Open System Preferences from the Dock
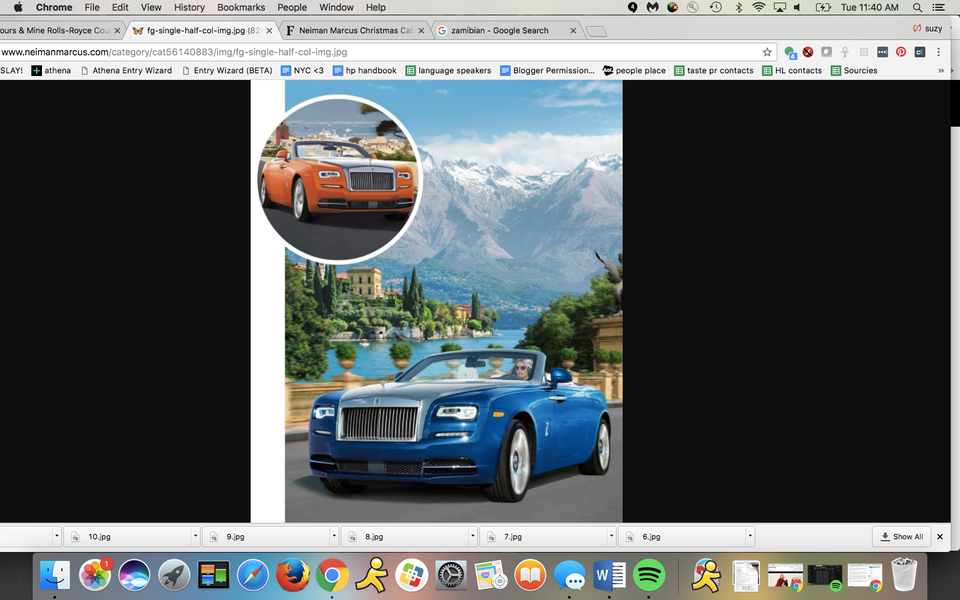 [x=451, y=575]
